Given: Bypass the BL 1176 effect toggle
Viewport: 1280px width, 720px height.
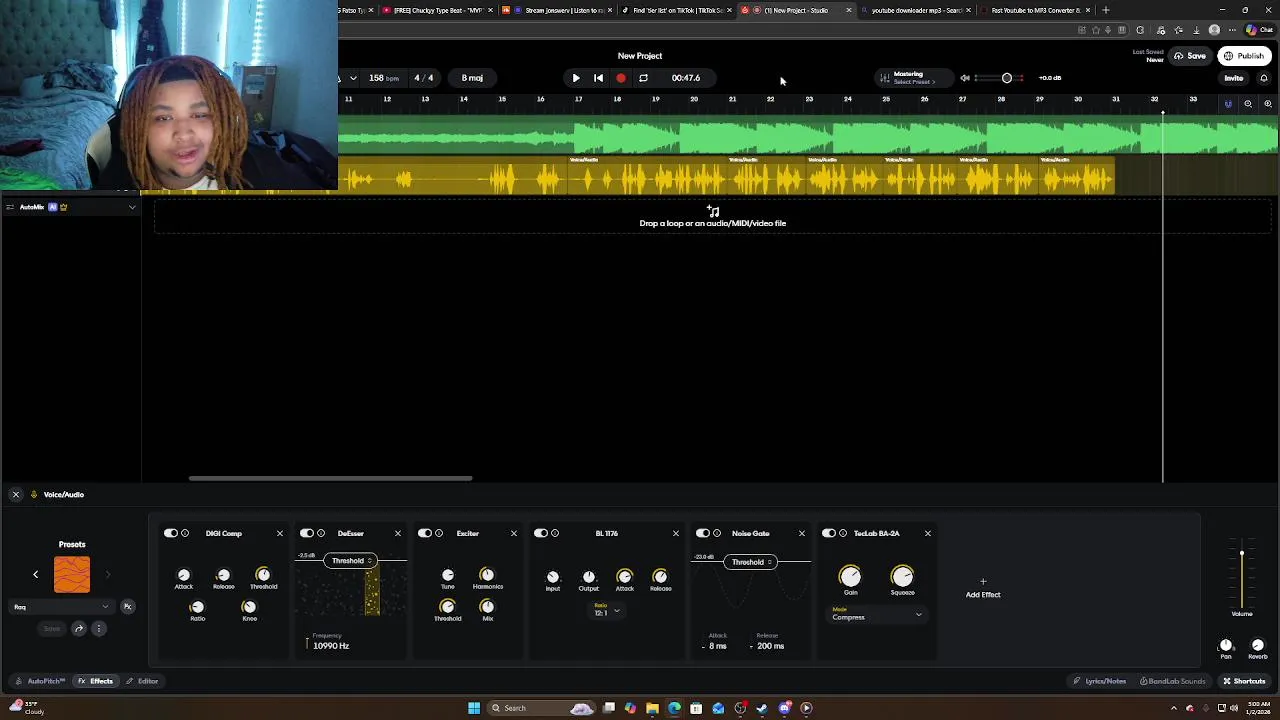Looking at the screenshot, I should click(x=541, y=533).
